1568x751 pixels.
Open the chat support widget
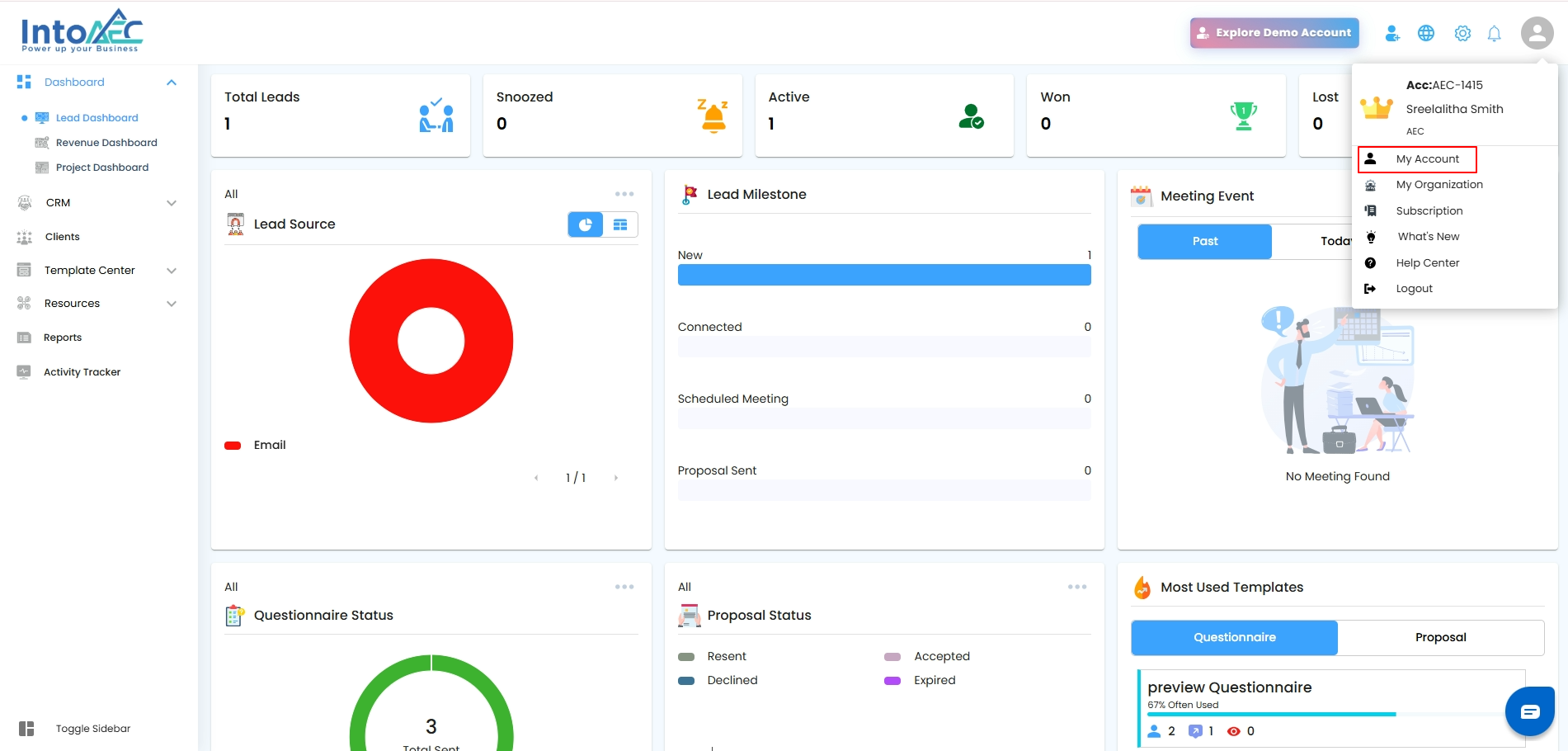(1530, 711)
